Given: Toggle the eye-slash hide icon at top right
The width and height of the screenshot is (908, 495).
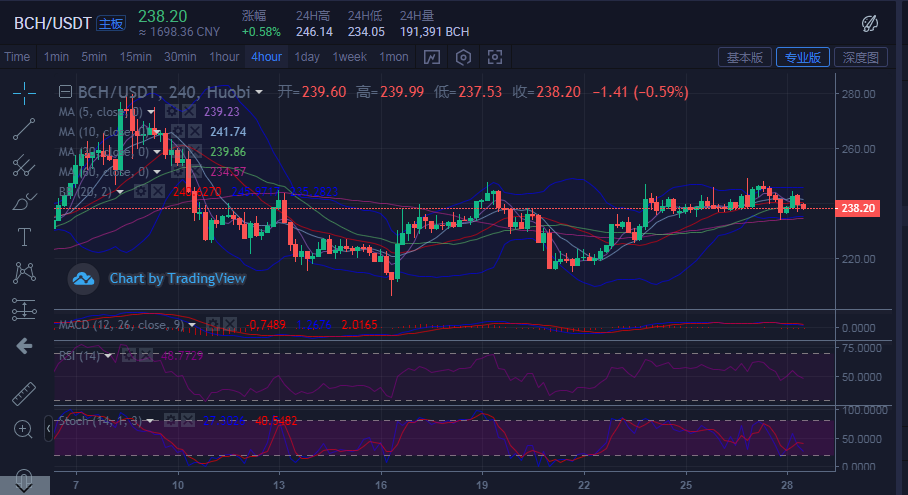Looking at the screenshot, I should coord(870,24).
